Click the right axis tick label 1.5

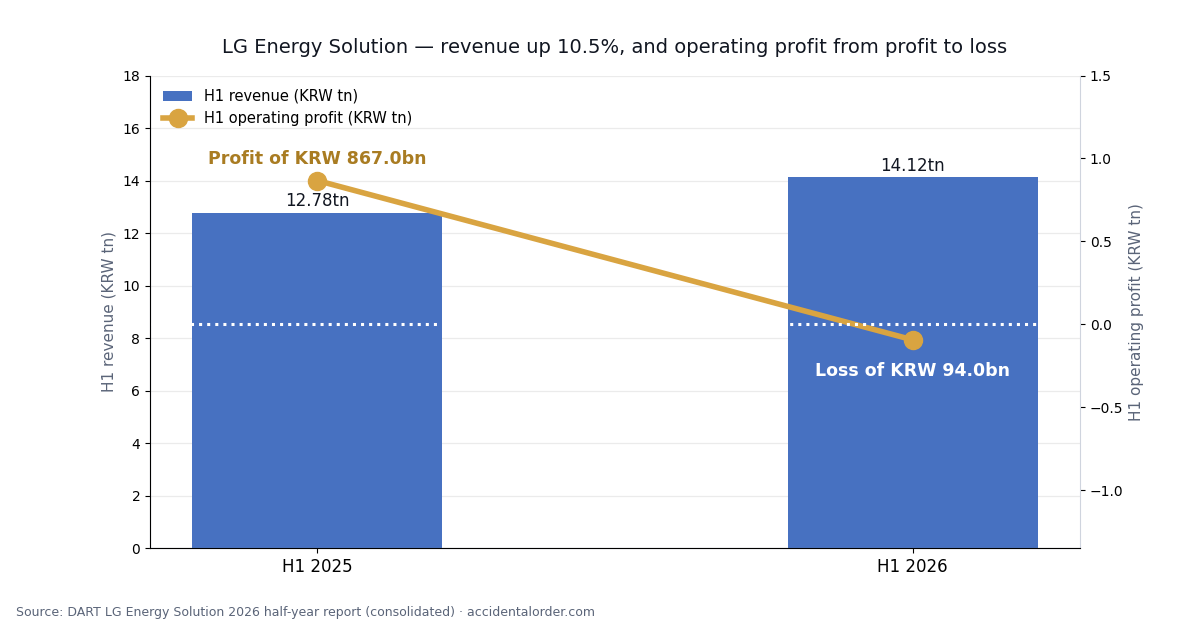1100,76
